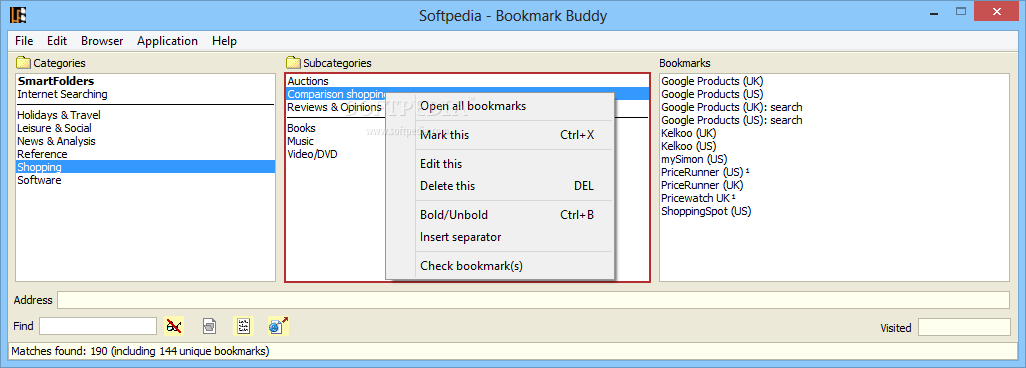
Task: Select Reference category
Action: [42, 155]
